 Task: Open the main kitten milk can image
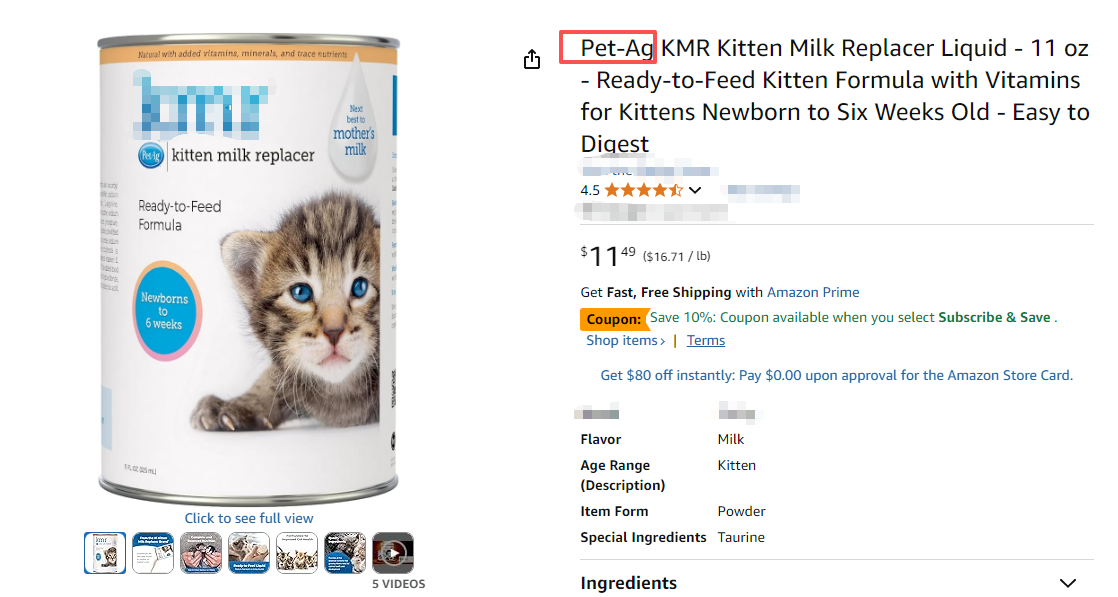[249, 270]
